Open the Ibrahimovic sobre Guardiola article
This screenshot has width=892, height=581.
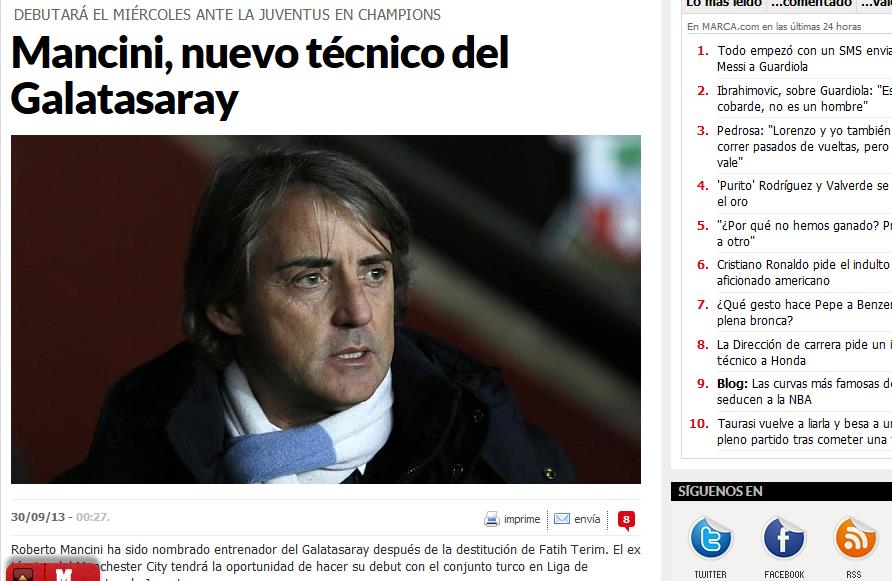(804, 98)
